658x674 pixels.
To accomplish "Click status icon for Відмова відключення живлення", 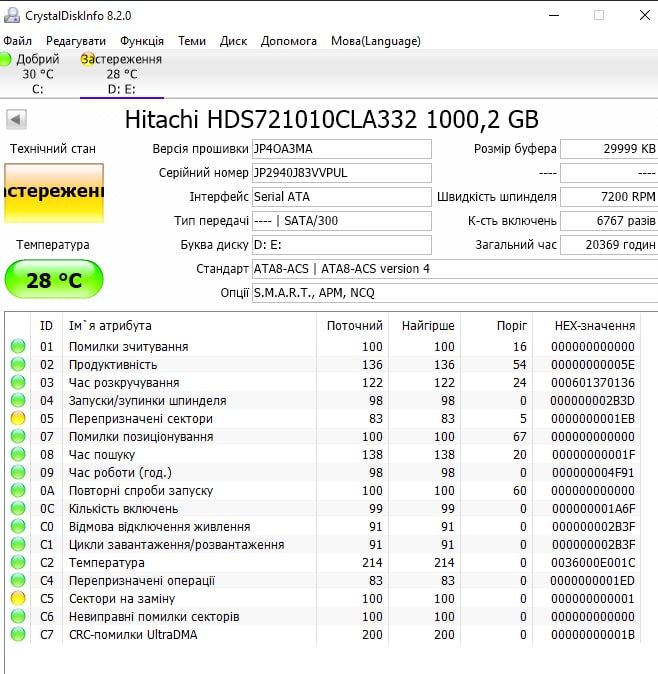I will pyautogui.click(x=18, y=527).
